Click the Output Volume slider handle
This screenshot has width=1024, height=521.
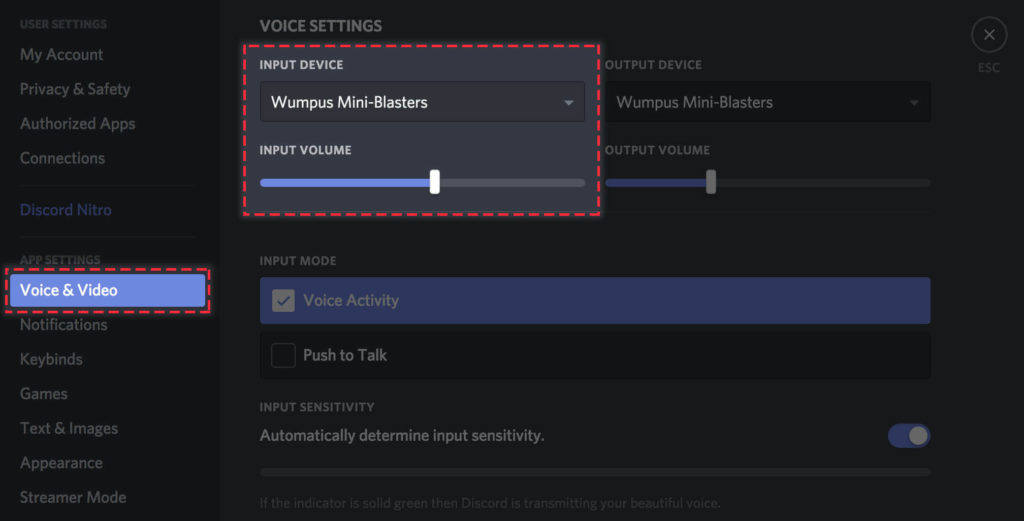click(x=711, y=182)
